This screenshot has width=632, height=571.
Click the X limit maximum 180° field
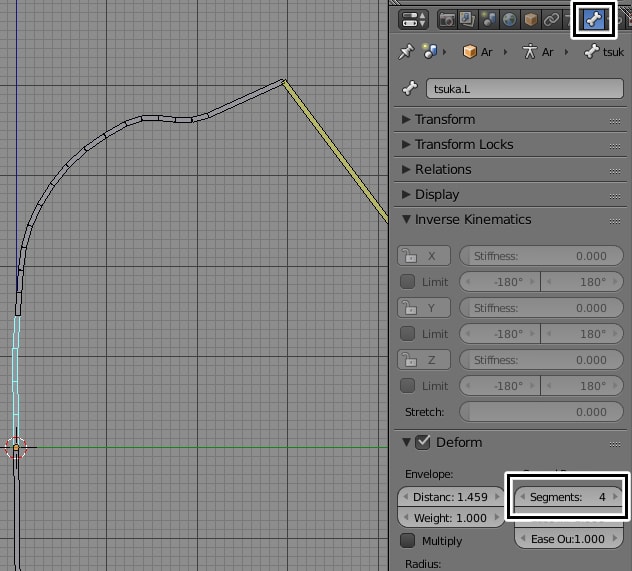pyautogui.click(x=582, y=282)
